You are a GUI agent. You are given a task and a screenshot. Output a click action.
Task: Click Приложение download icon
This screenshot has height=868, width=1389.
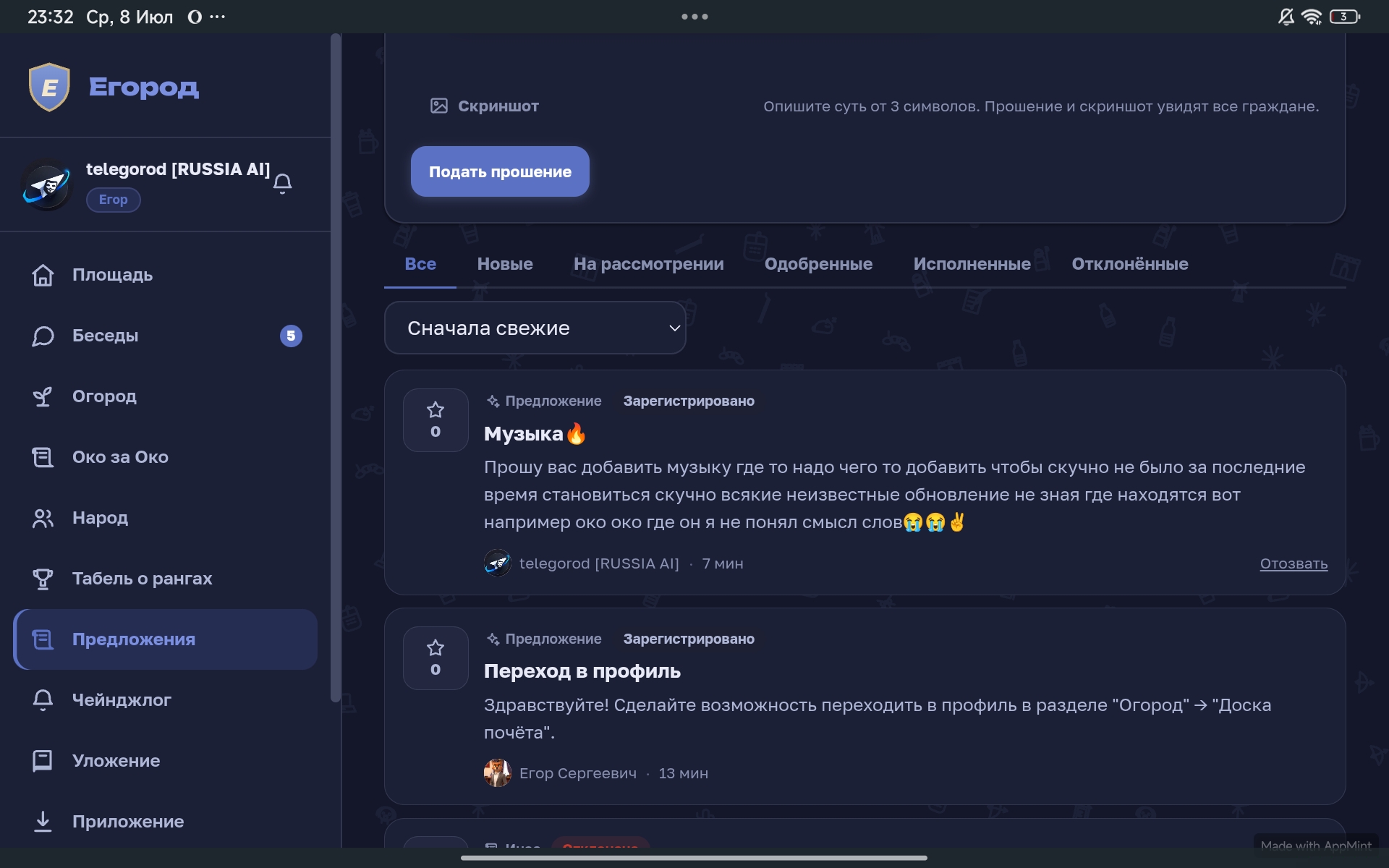(x=43, y=822)
